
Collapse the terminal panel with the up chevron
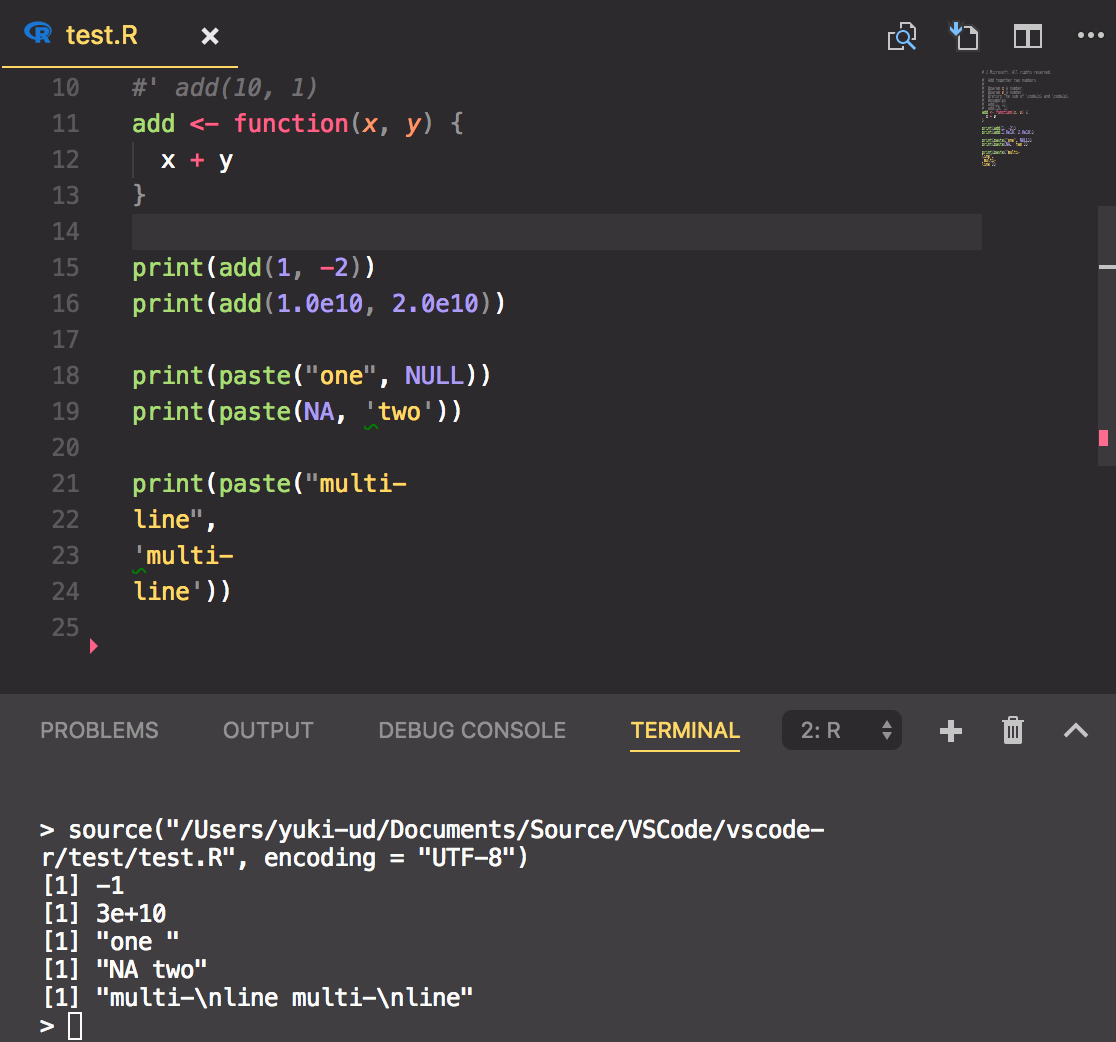coord(1076,730)
